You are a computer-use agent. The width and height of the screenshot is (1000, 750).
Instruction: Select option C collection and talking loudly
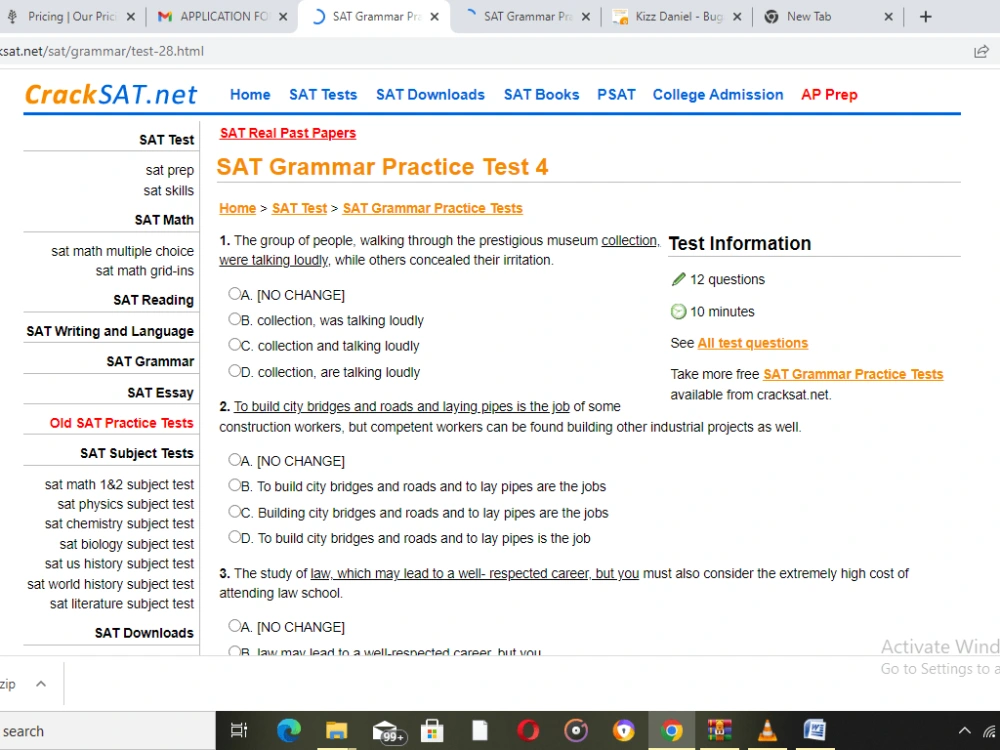[234, 344]
